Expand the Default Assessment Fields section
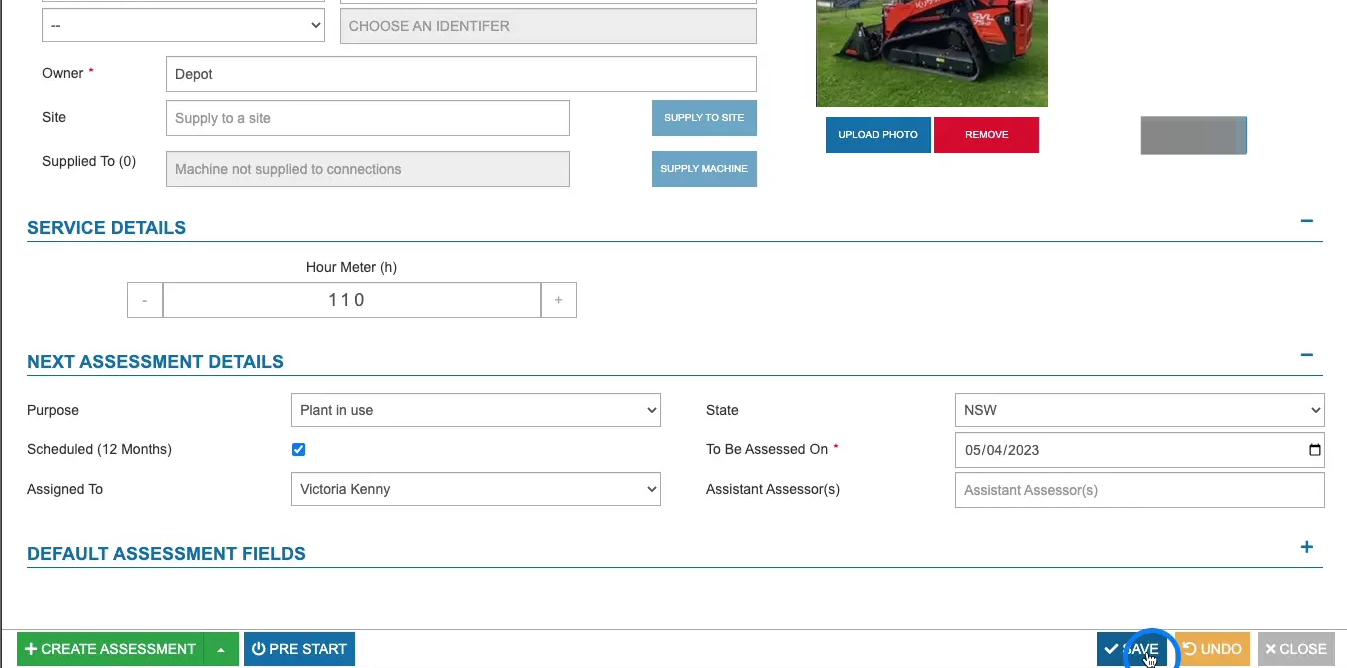The height and width of the screenshot is (668, 1347). [x=1306, y=547]
